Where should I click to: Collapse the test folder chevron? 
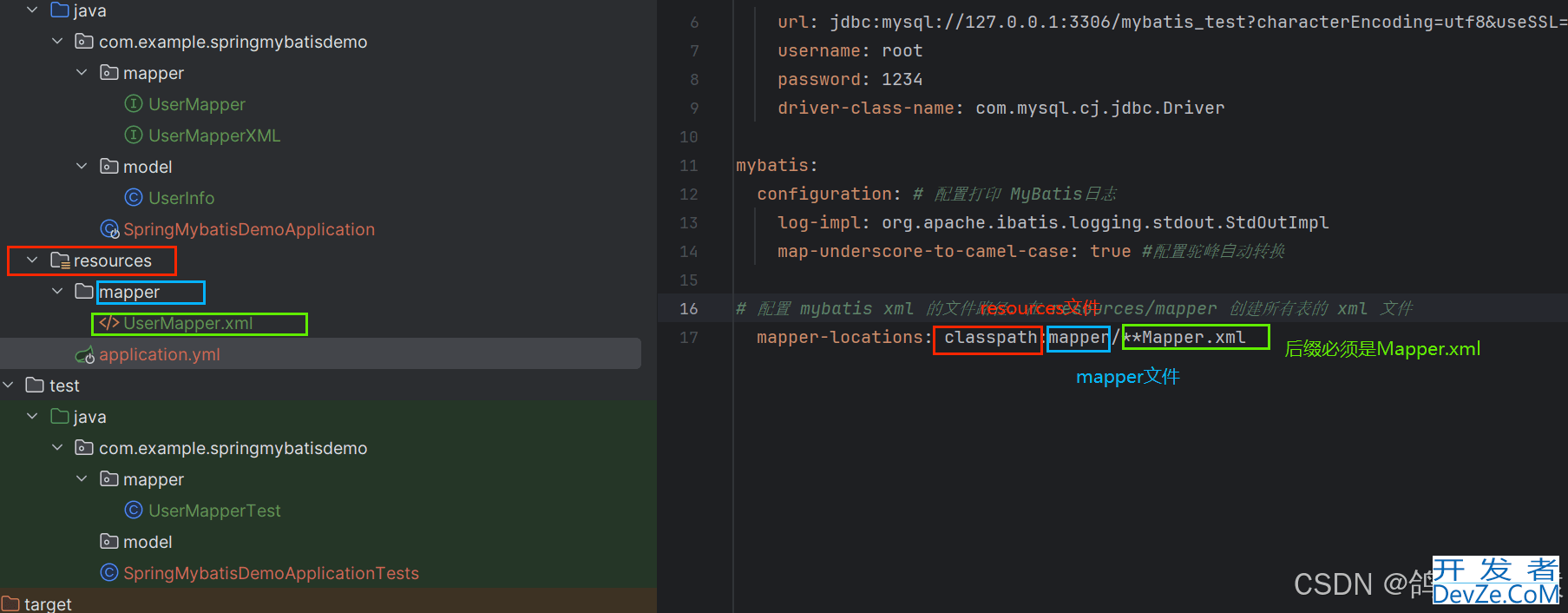9,386
